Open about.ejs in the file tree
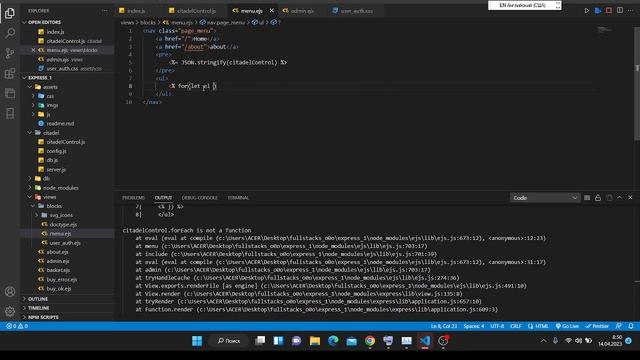The width and height of the screenshot is (640, 360). 57,252
